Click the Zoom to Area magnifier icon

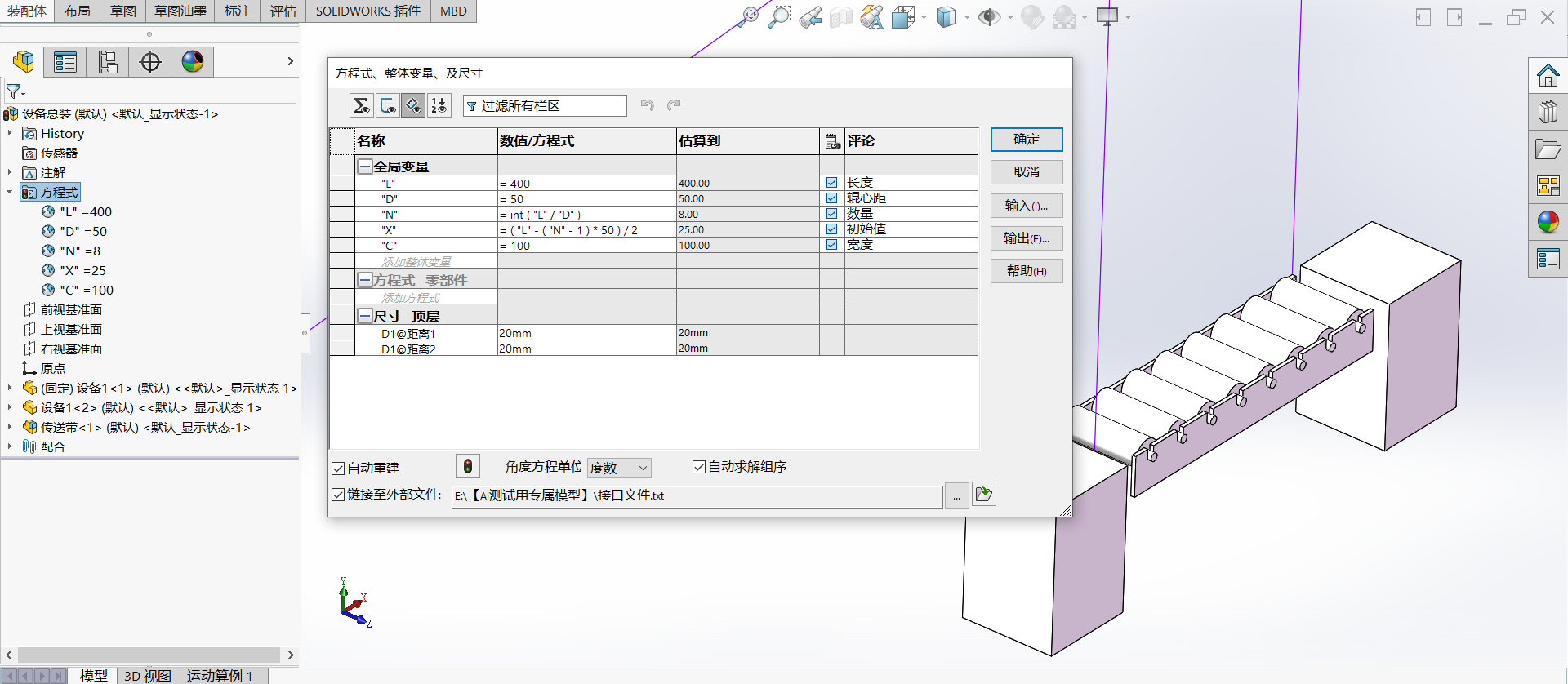780,16
